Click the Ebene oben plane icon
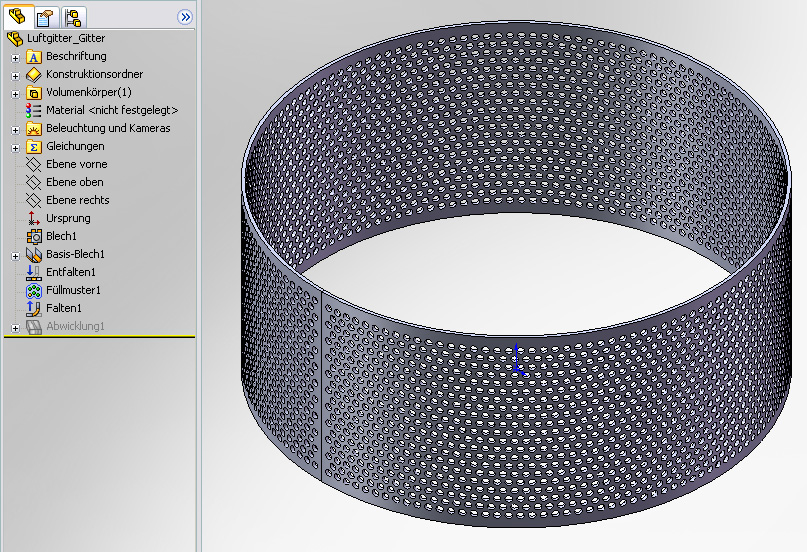The height and width of the screenshot is (552, 807). coord(33,183)
